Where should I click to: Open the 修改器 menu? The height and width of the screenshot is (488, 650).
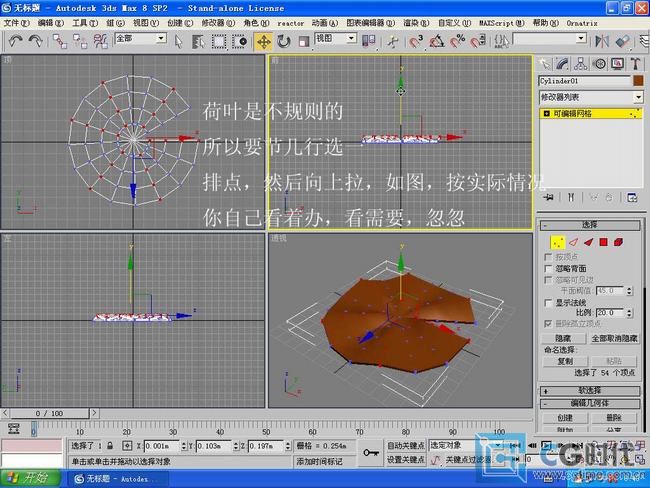click(218, 23)
